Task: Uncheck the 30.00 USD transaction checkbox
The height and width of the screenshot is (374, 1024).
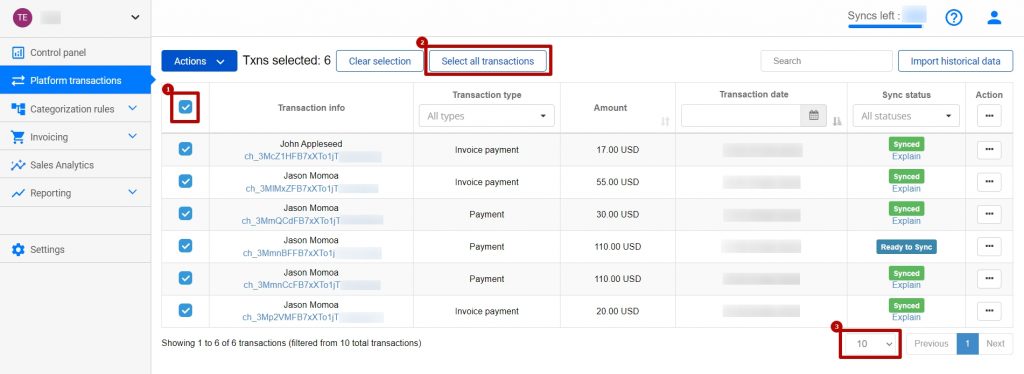Action: click(185, 213)
